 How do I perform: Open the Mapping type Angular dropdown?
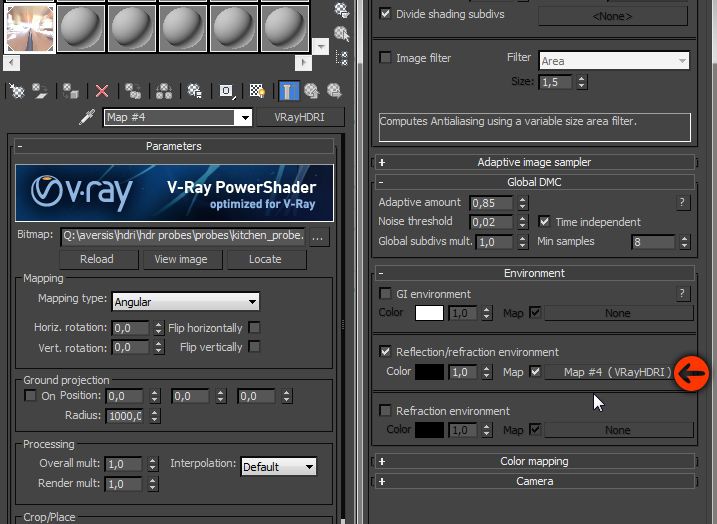(186, 302)
